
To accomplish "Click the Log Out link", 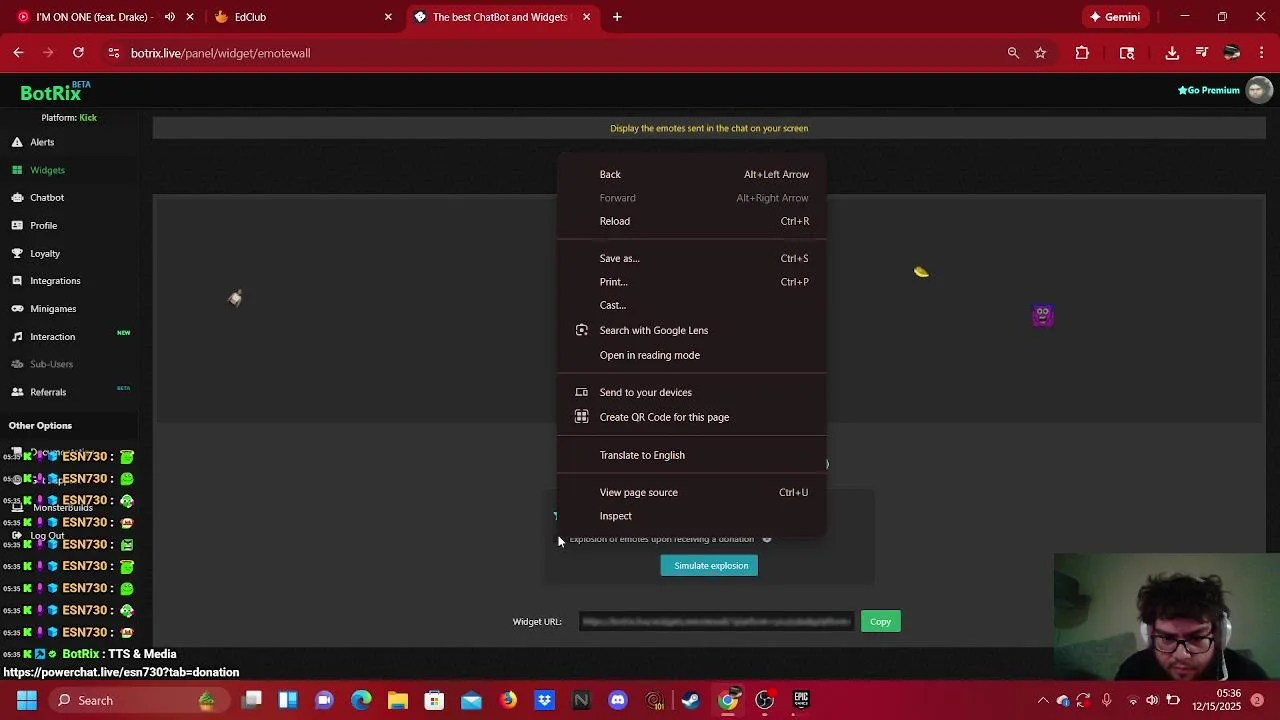I will click(47, 536).
